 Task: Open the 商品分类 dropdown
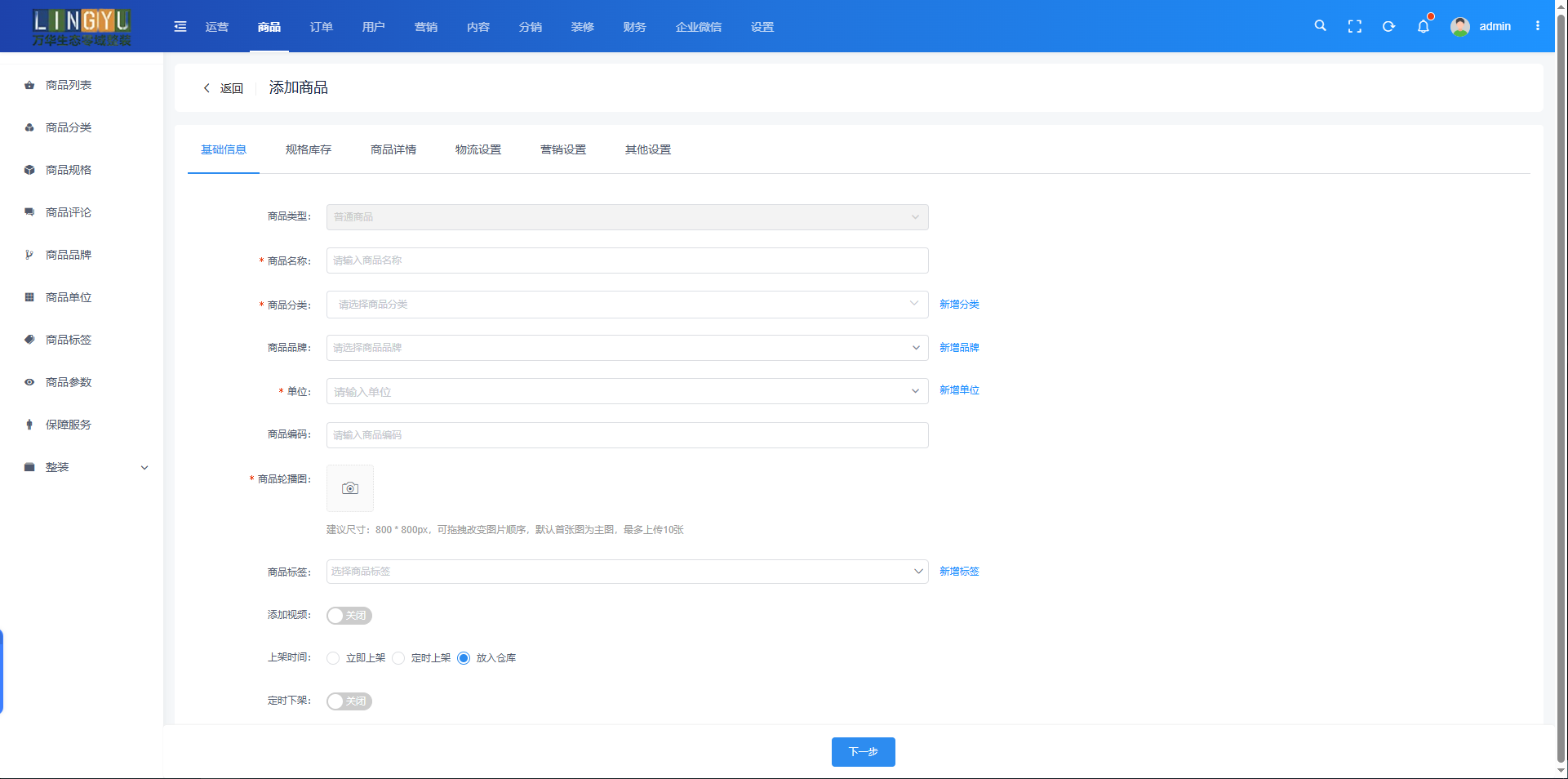point(627,305)
